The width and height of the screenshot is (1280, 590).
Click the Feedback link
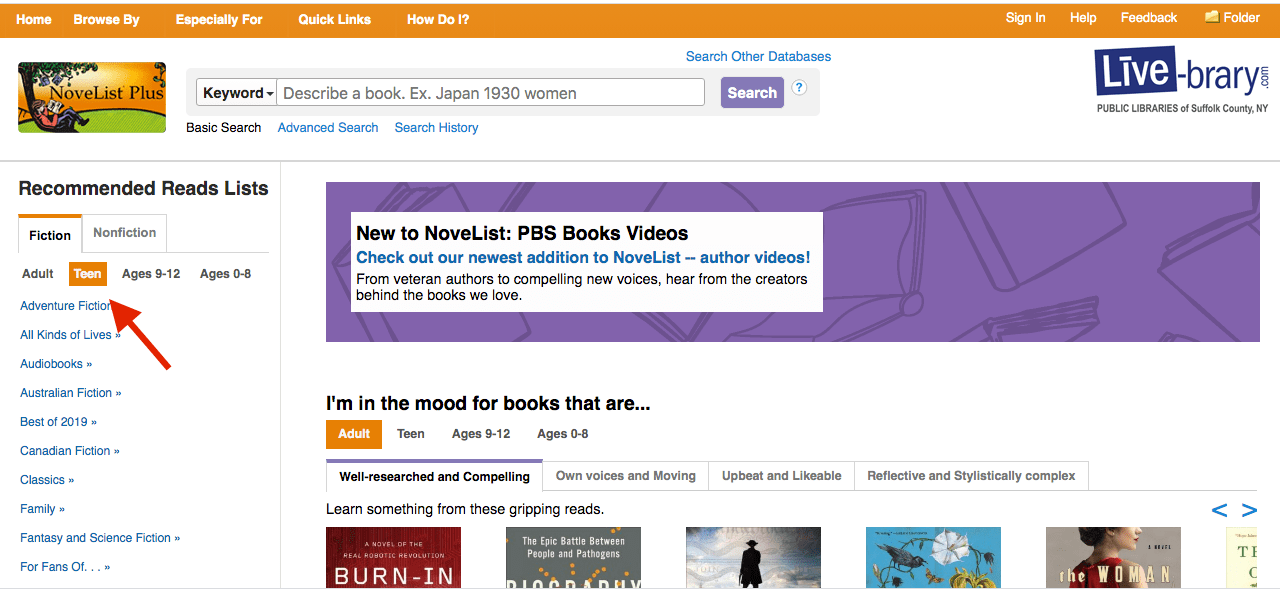point(1149,18)
